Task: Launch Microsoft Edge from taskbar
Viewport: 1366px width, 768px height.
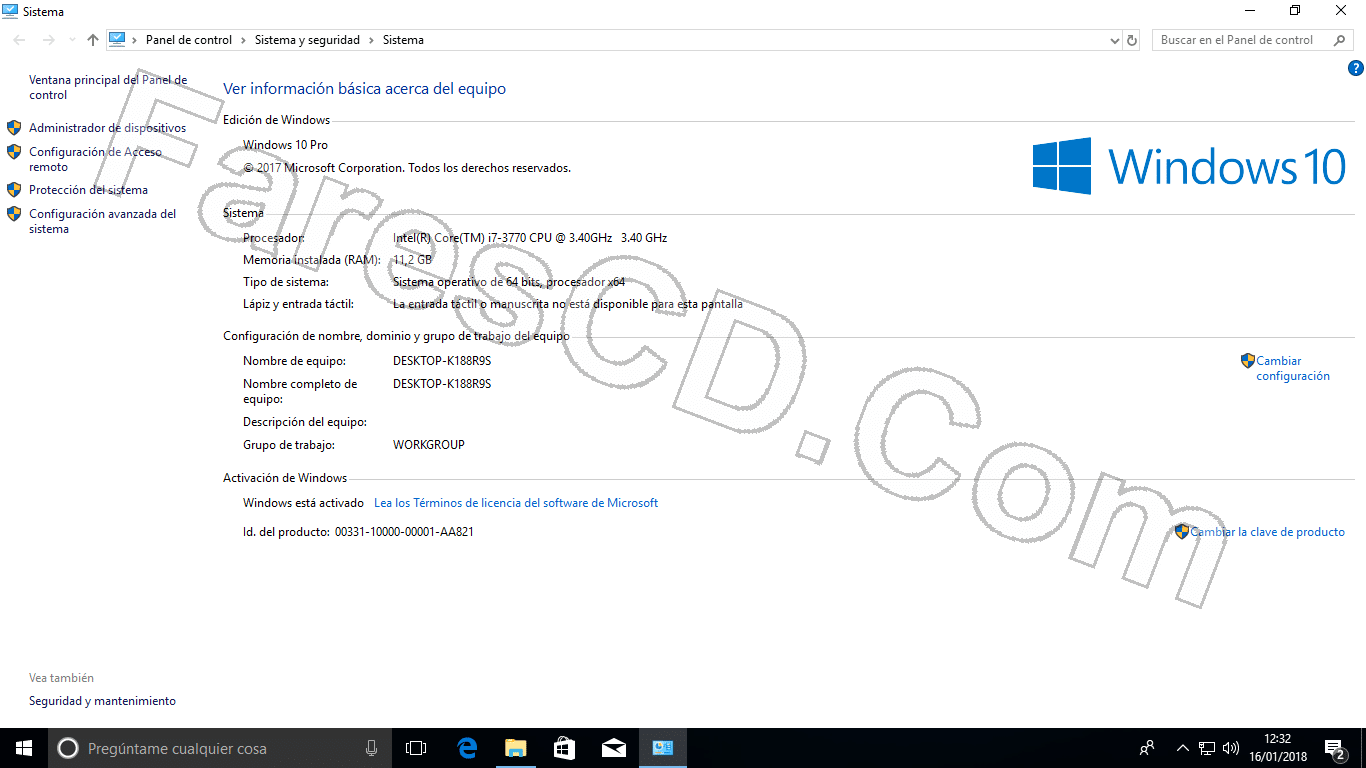Action: pyautogui.click(x=466, y=748)
